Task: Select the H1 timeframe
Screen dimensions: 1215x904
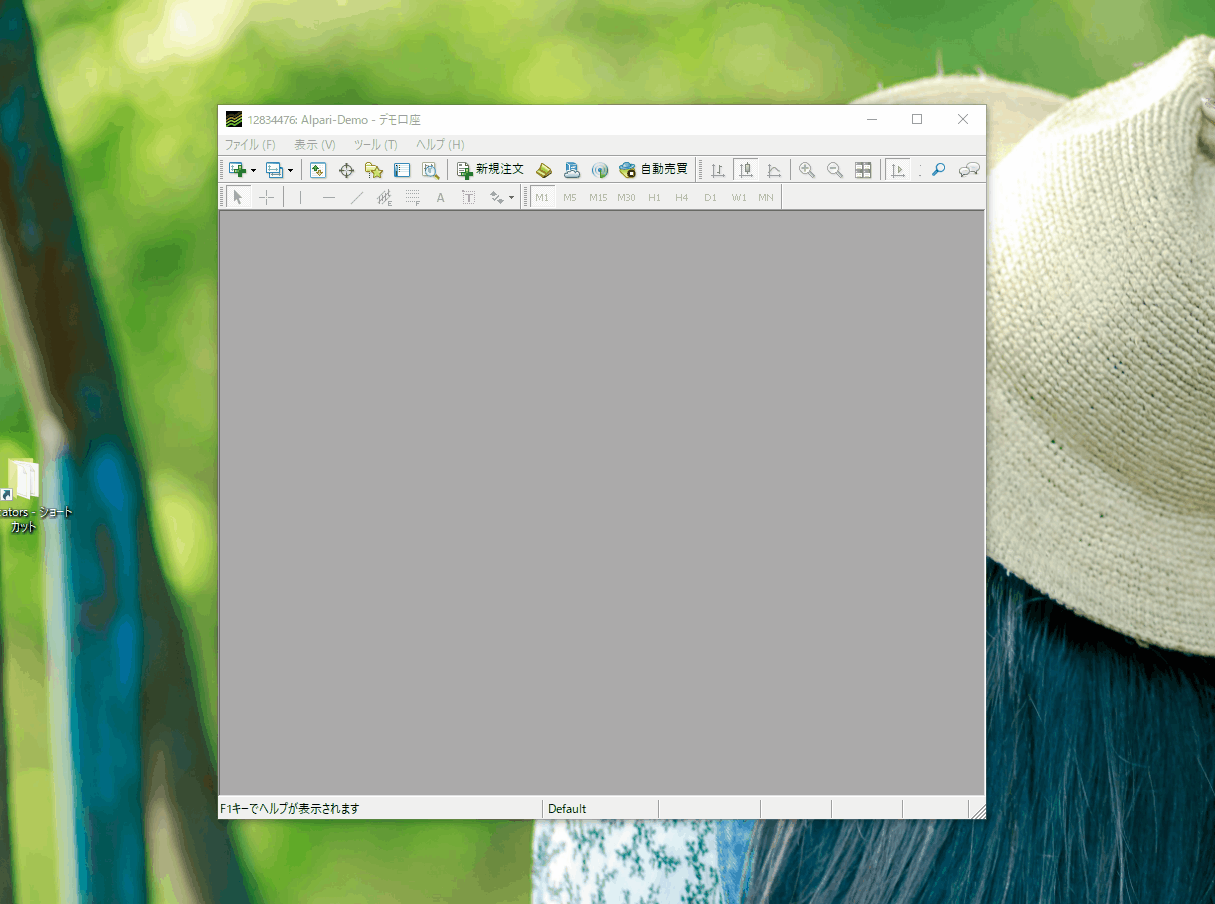Action: tap(654, 197)
